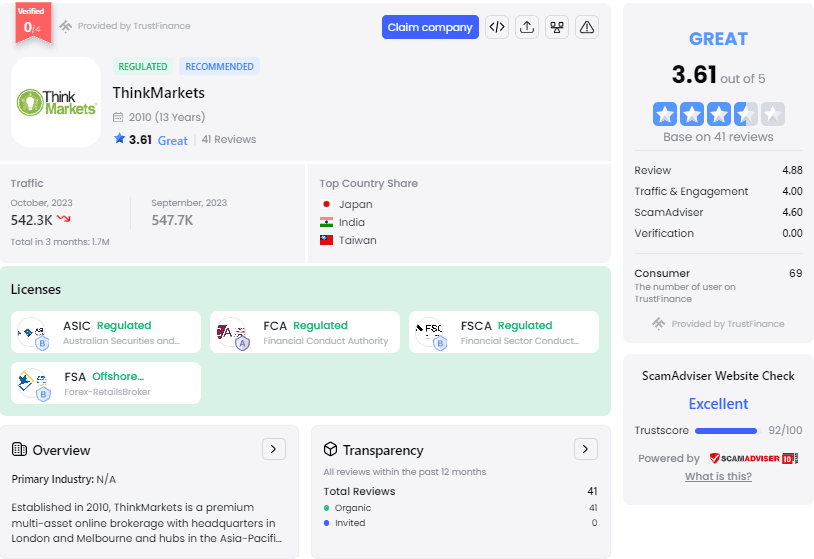Click 'Total in 3 months: 1.7M' text
This screenshot has height=559, width=814.
[60, 242]
